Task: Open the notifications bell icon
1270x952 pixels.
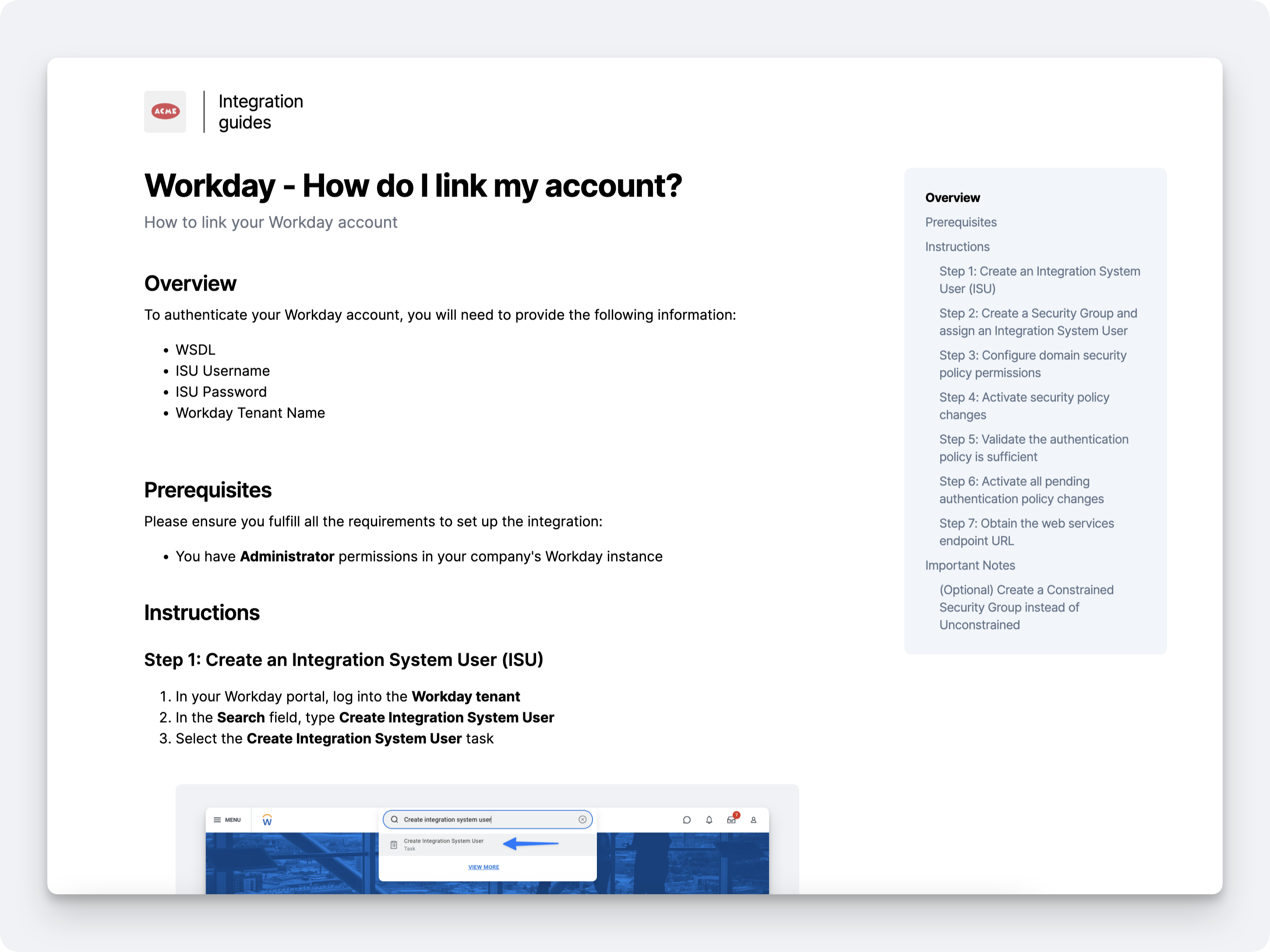Action: pyautogui.click(x=709, y=820)
